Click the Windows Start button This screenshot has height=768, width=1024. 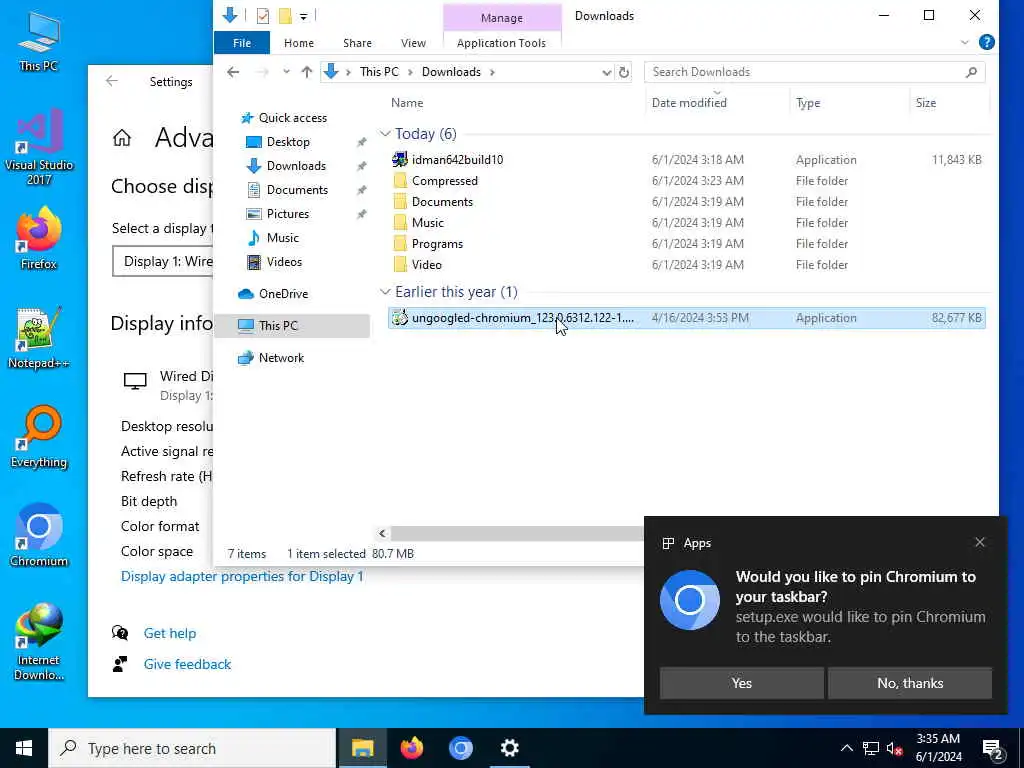(24, 748)
